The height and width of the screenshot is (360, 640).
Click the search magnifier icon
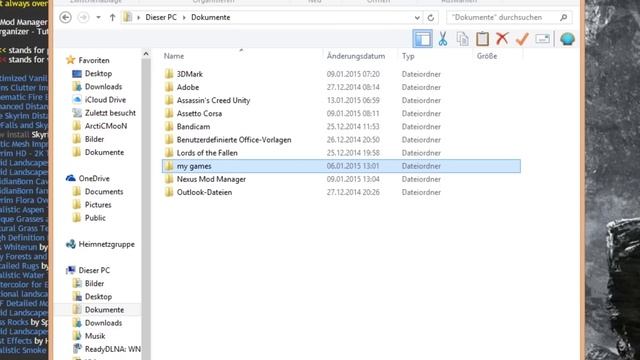(x=564, y=17)
